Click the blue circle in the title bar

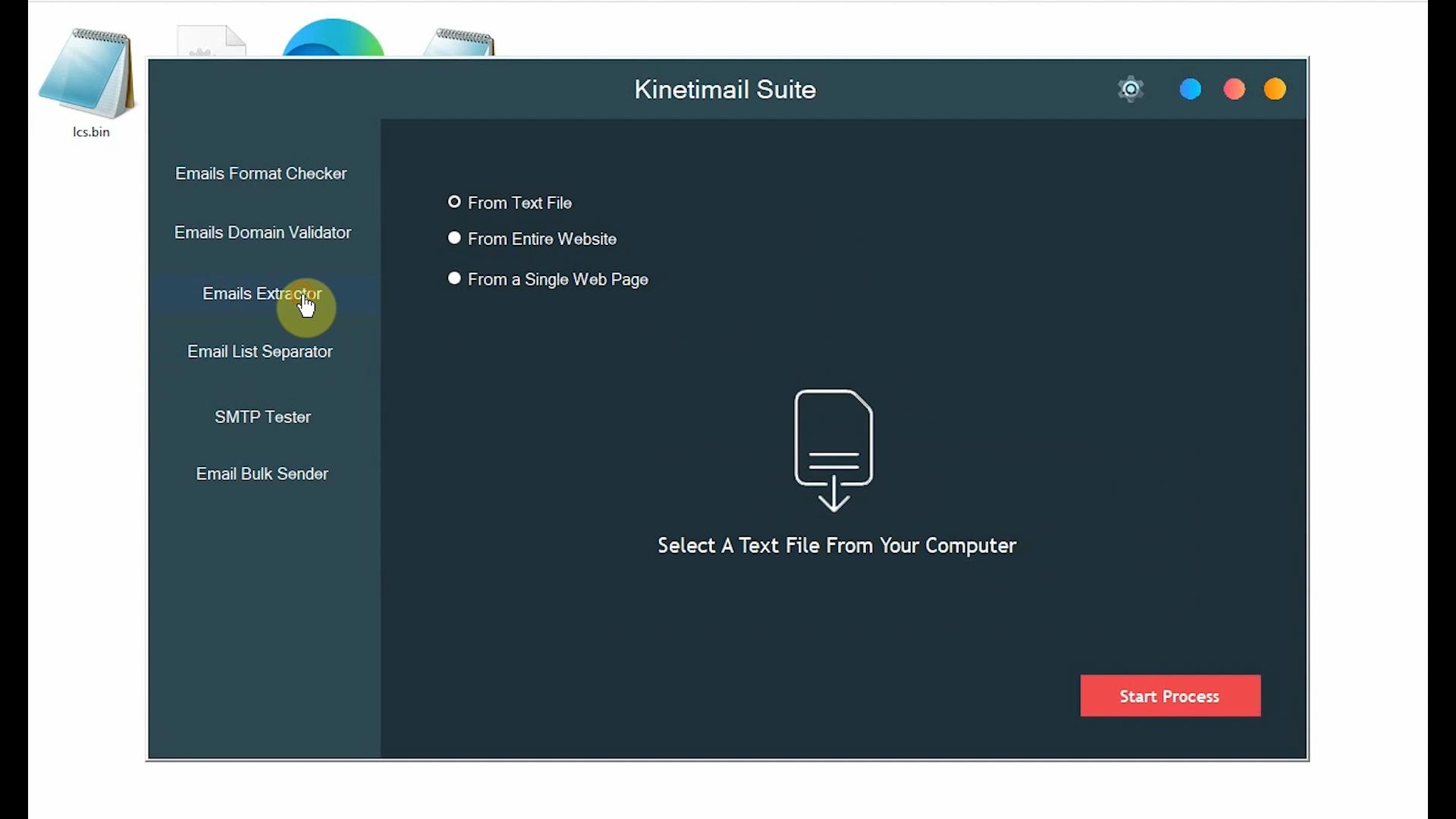tap(1189, 88)
